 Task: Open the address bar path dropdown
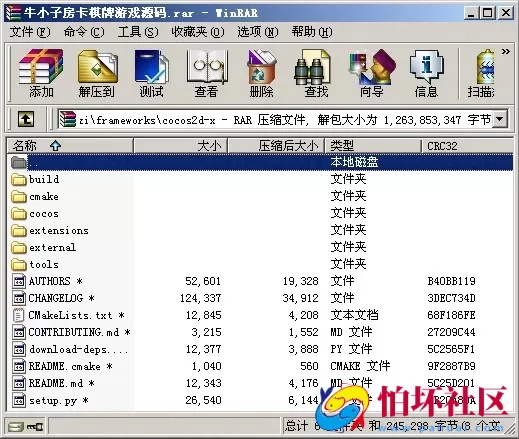point(500,119)
